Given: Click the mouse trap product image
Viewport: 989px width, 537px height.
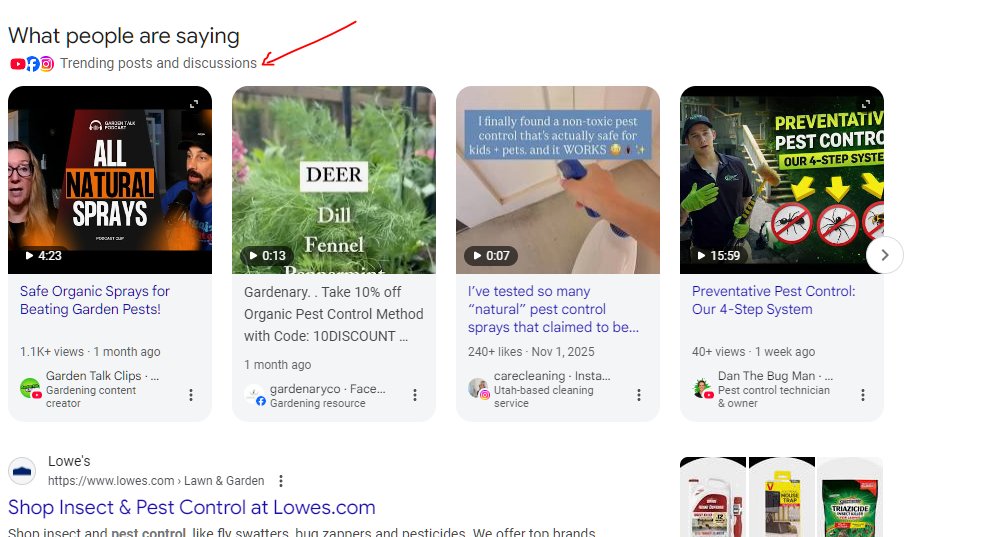Looking at the screenshot, I should [781, 497].
